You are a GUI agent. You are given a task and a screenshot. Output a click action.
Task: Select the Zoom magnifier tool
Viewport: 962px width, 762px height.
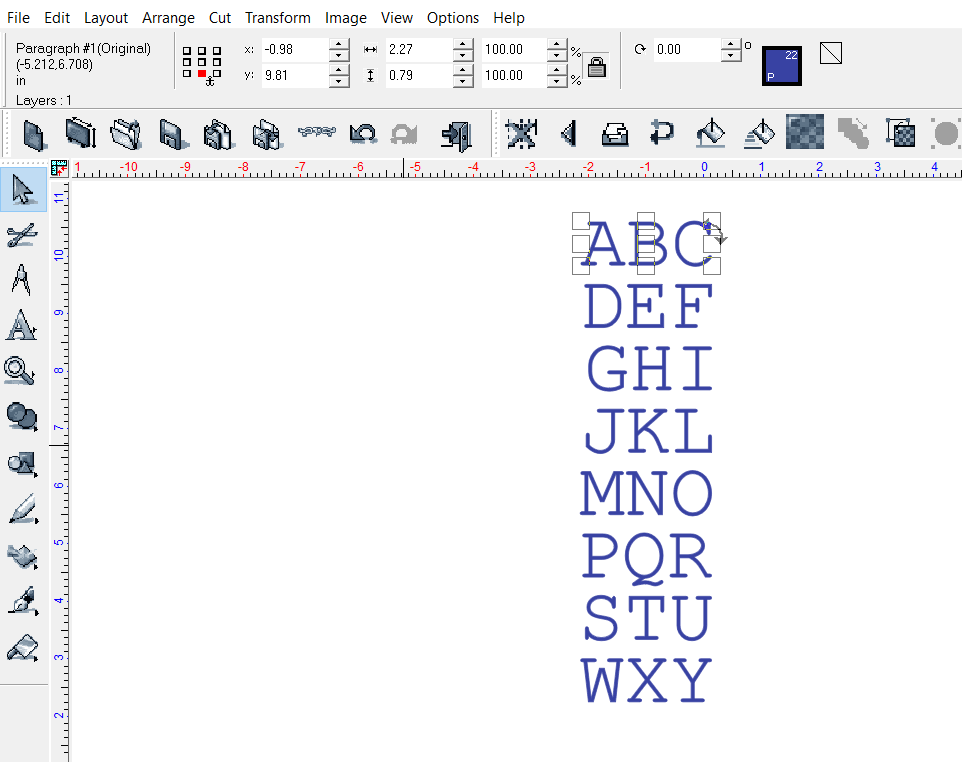(20, 370)
